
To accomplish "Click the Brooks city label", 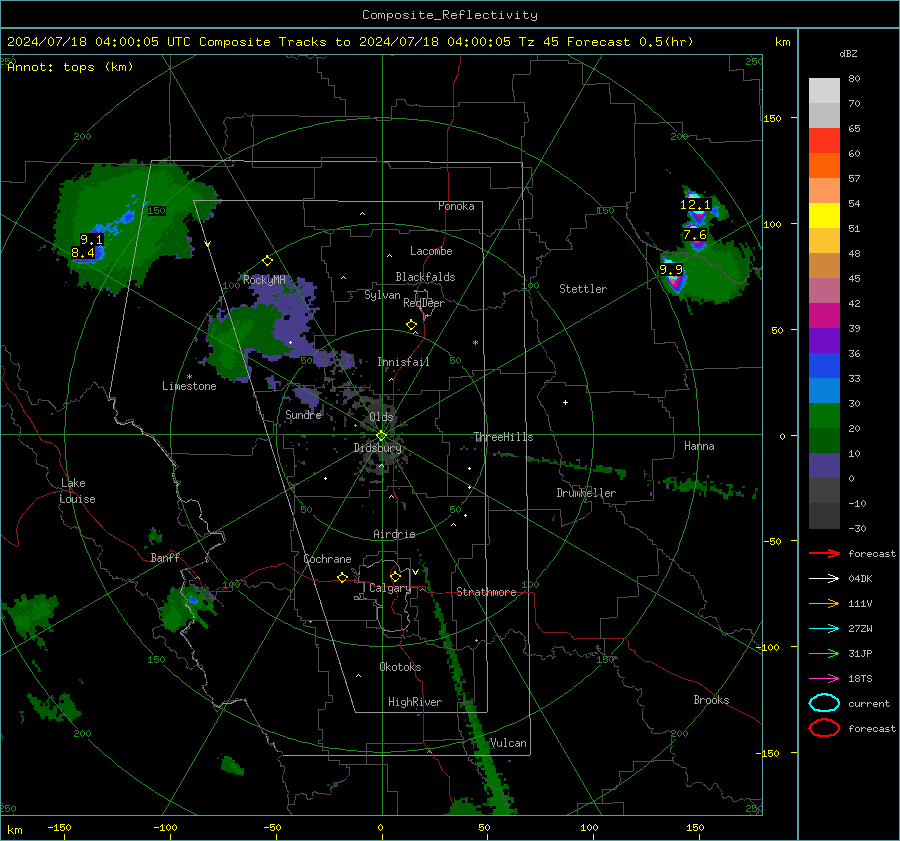I will pyautogui.click(x=711, y=700).
